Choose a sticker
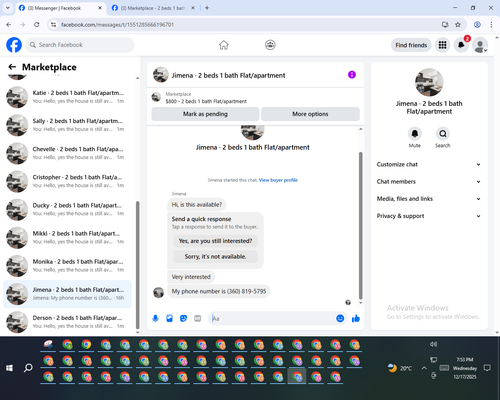Image resolution: width=500 pixels, height=400 pixels. pyautogui.click(x=183, y=318)
